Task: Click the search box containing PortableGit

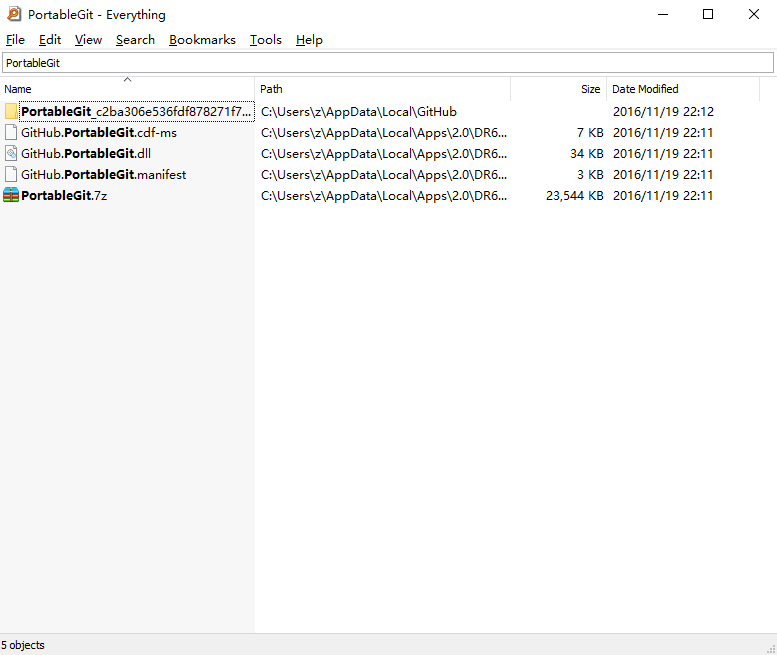Action: pyautogui.click(x=388, y=63)
